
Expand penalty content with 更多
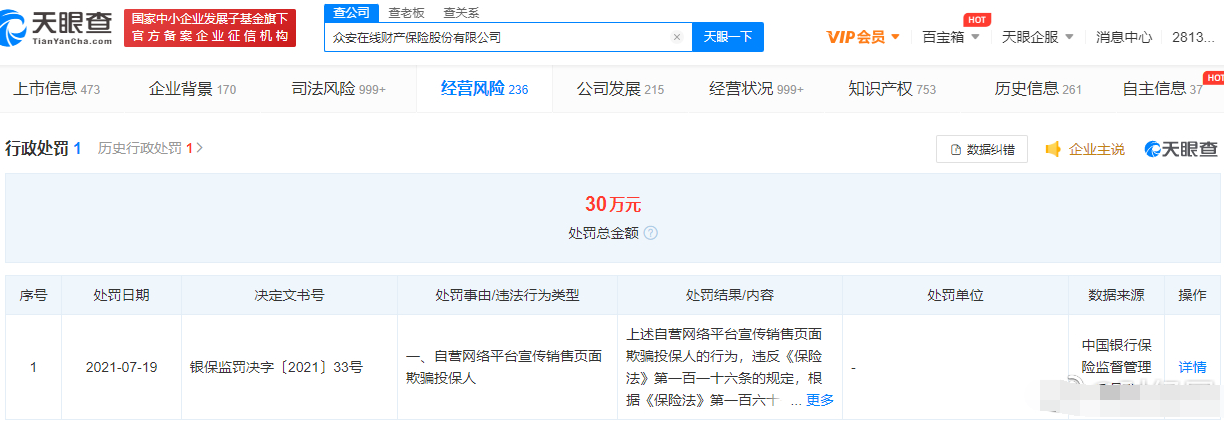820,400
